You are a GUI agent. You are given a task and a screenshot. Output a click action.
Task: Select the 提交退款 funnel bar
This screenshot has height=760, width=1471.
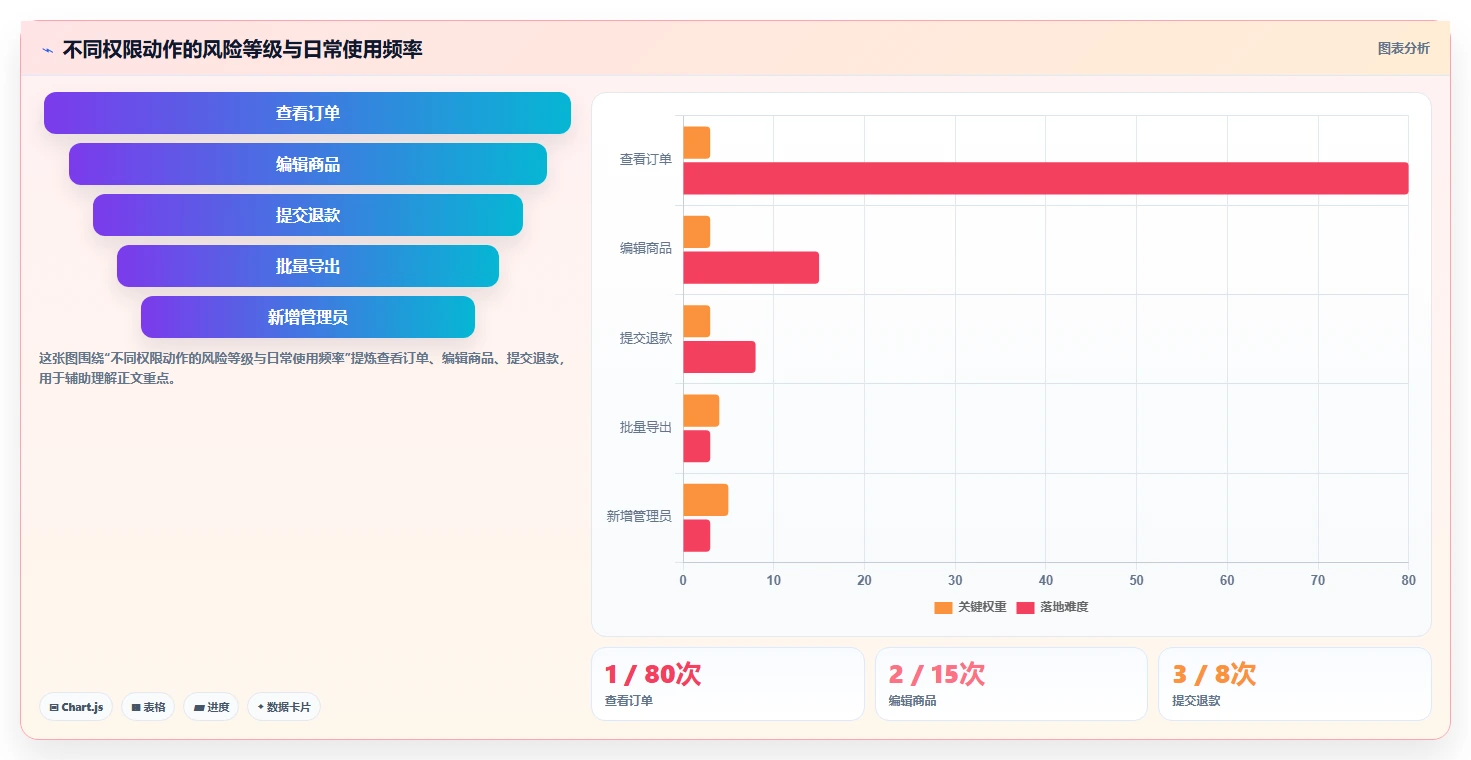[307, 215]
